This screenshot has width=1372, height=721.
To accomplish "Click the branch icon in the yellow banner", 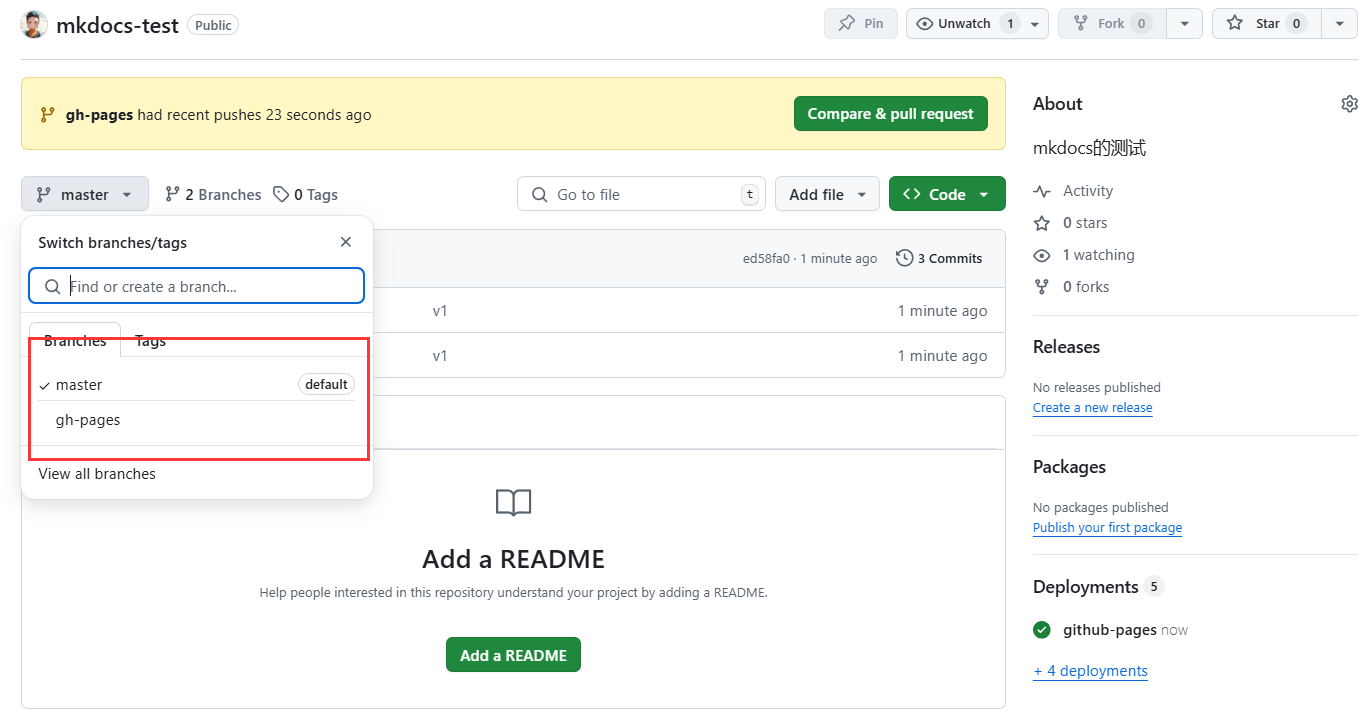I will 47,115.
